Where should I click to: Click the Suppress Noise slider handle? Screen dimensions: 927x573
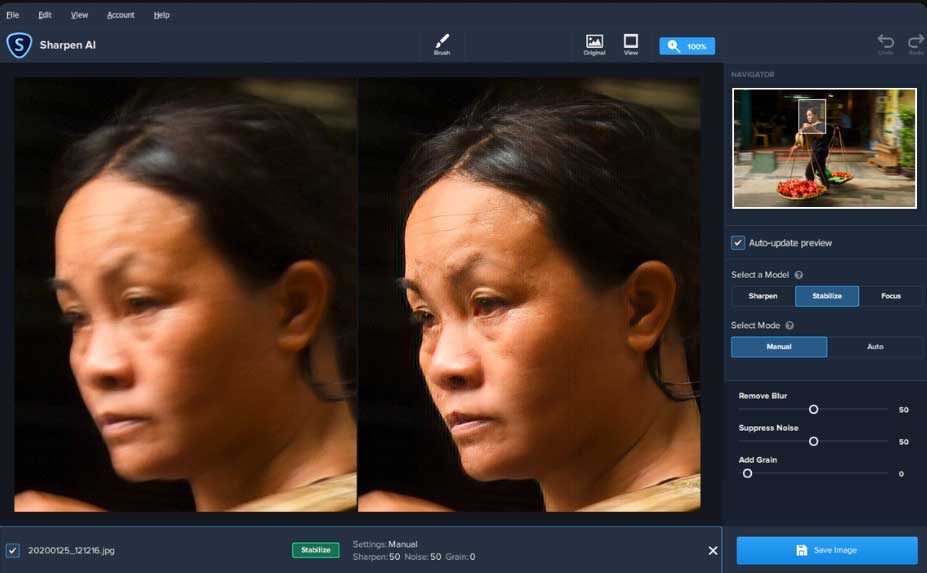813,441
